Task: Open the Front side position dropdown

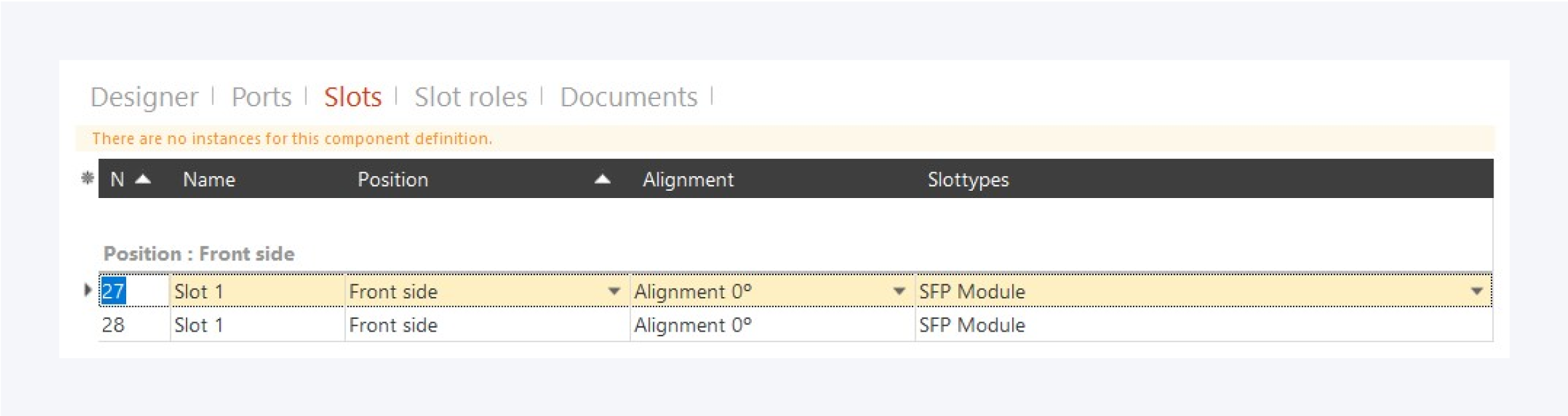Action: pos(614,291)
